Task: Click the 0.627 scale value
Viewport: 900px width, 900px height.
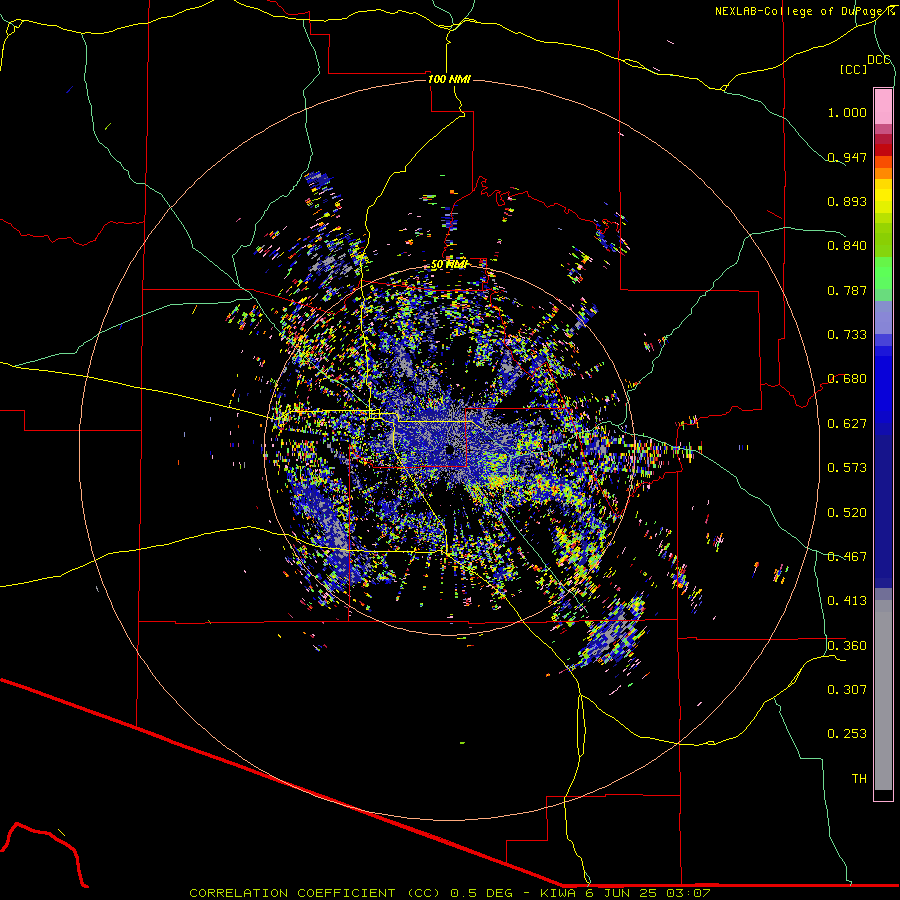Action: (x=847, y=424)
